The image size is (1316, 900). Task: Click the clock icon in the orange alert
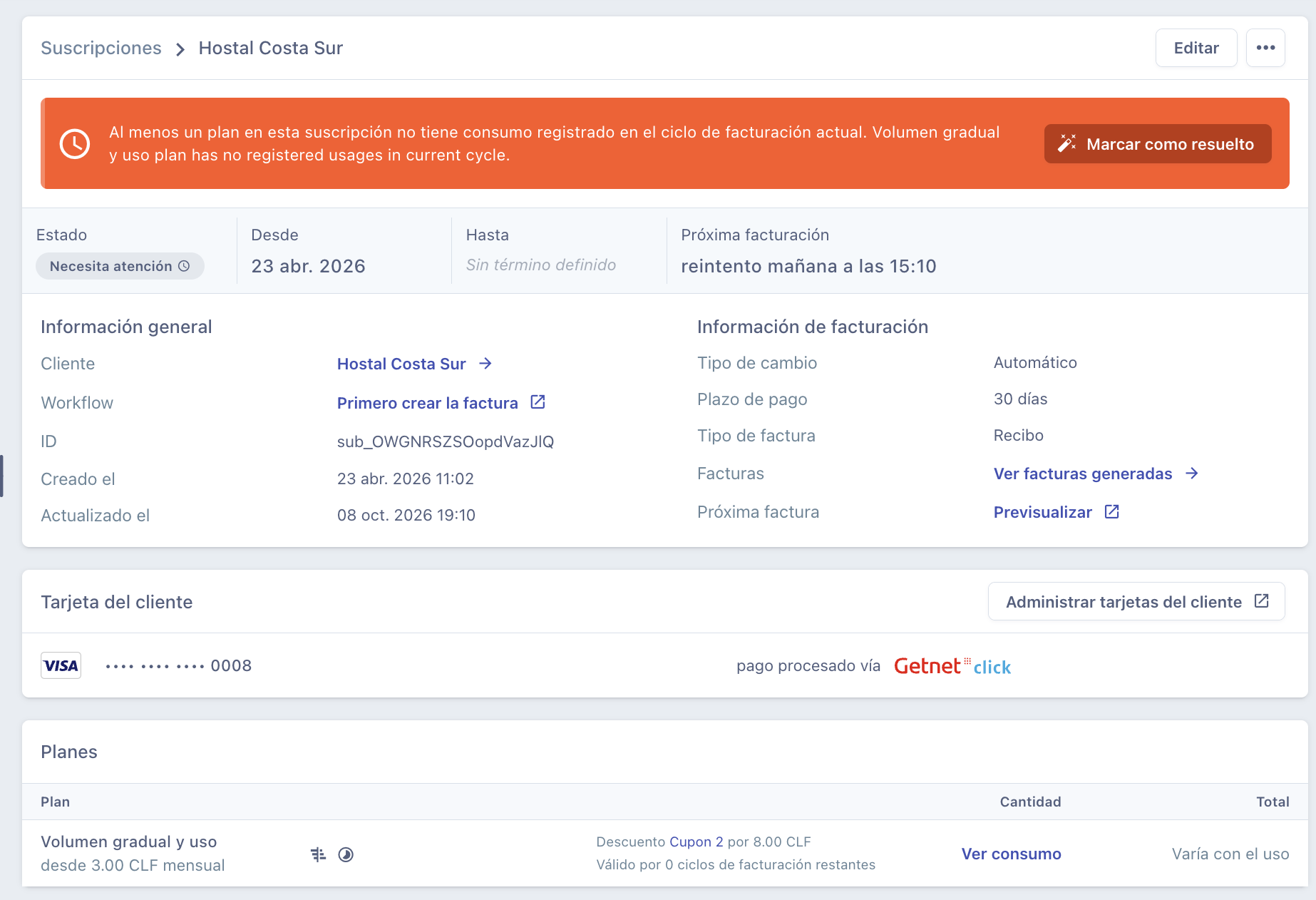click(75, 143)
